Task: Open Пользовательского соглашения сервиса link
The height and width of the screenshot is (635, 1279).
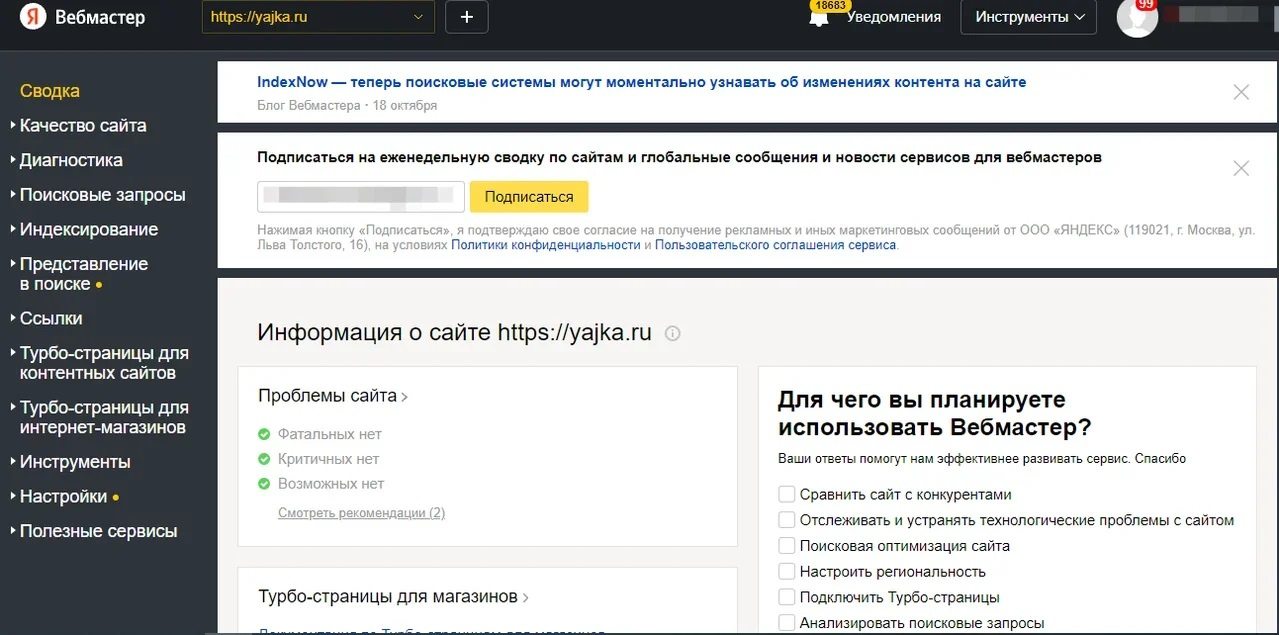Action: pyautogui.click(x=776, y=245)
